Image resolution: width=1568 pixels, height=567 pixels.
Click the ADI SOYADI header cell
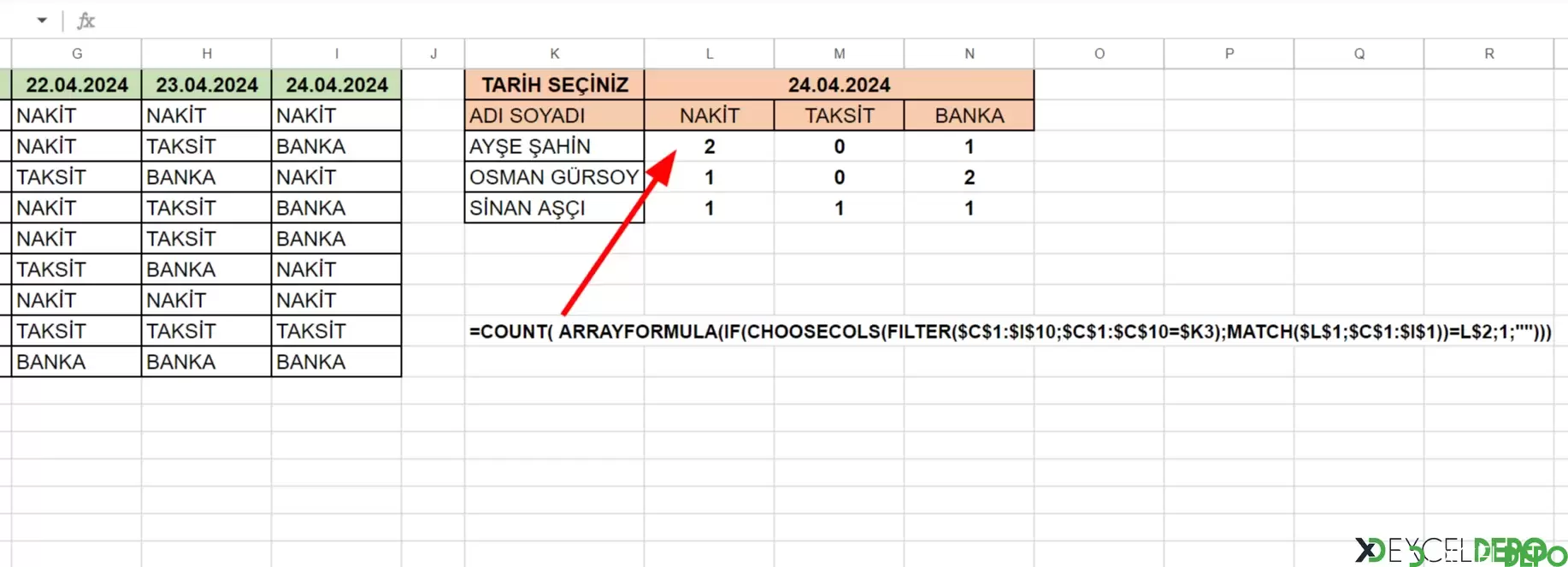click(554, 115)
